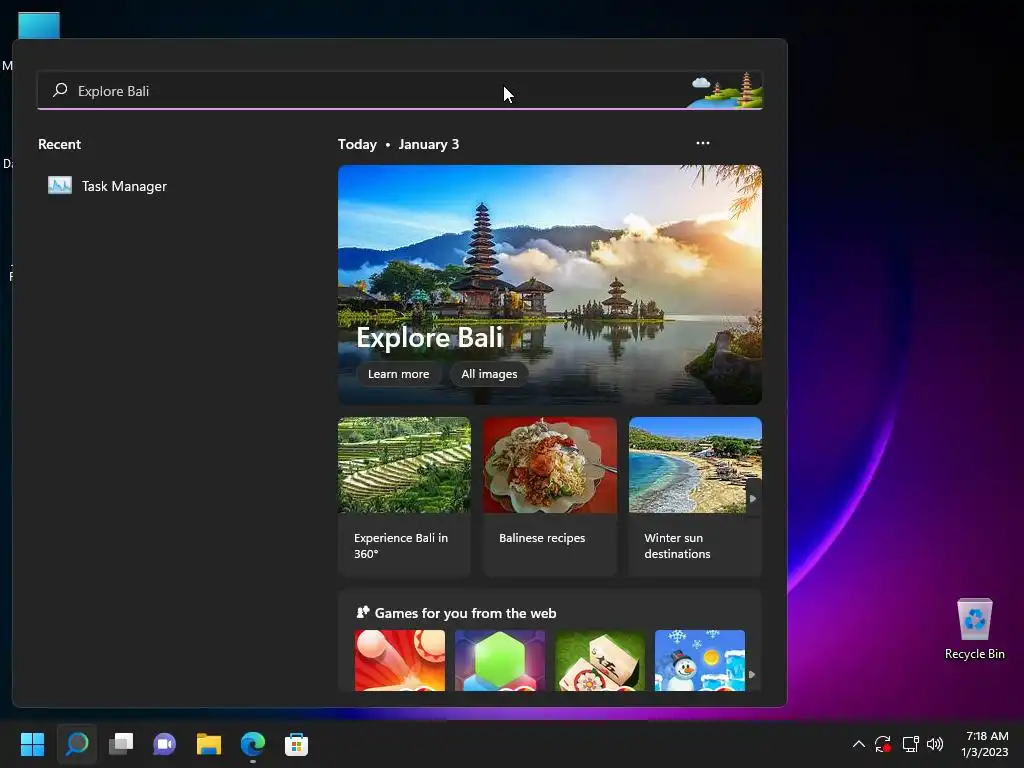Click the magnifier icon in search box
Image resolution: width=1024 pixels, height=768 pixels.
point(60,90)
